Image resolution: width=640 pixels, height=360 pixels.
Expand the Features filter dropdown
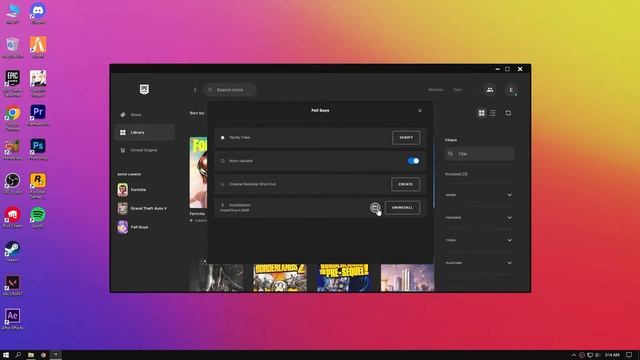point(478,218)
